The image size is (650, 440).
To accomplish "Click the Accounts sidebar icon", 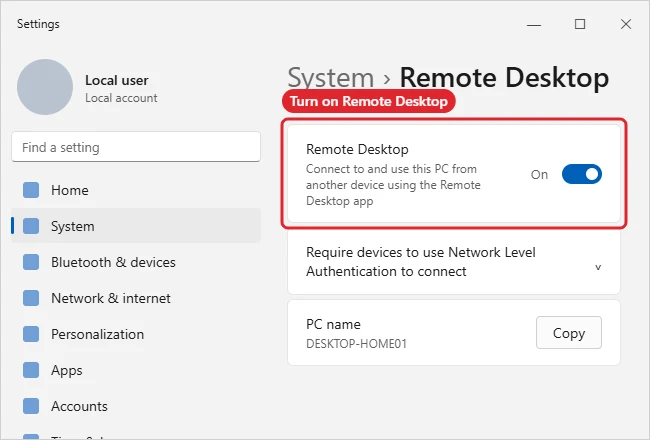I will point(31,406).
